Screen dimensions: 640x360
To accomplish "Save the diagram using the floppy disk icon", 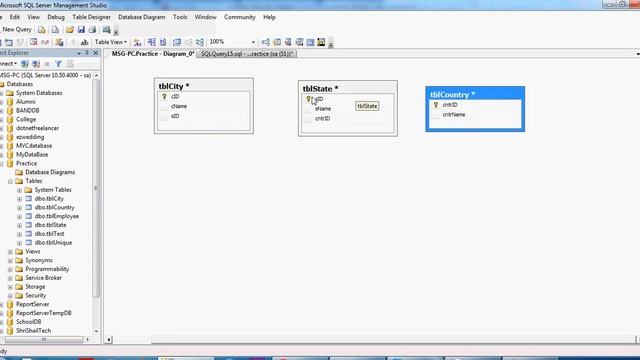I will (81, 29).
